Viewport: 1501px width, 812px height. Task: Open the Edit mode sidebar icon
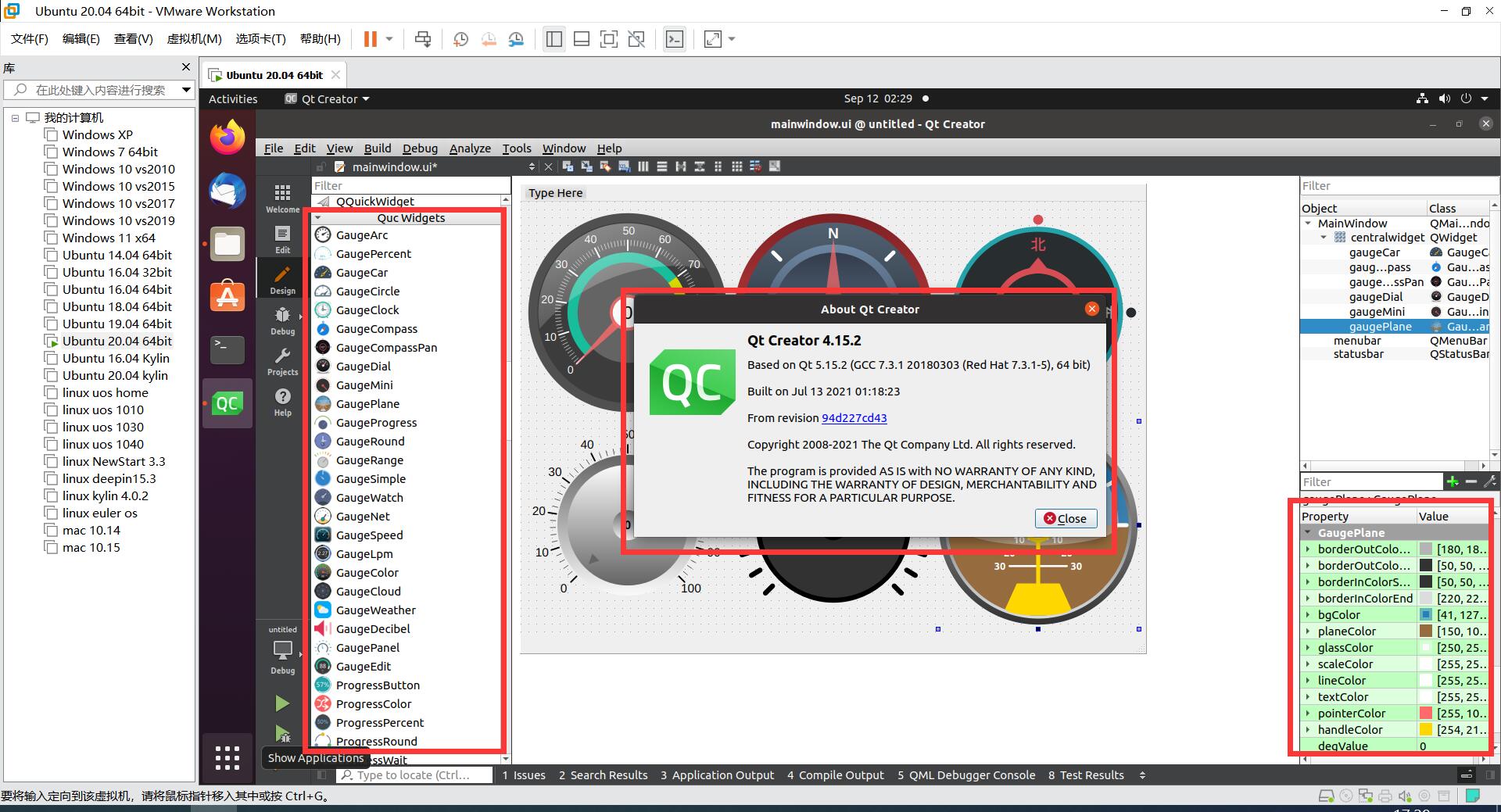point(282,239)
